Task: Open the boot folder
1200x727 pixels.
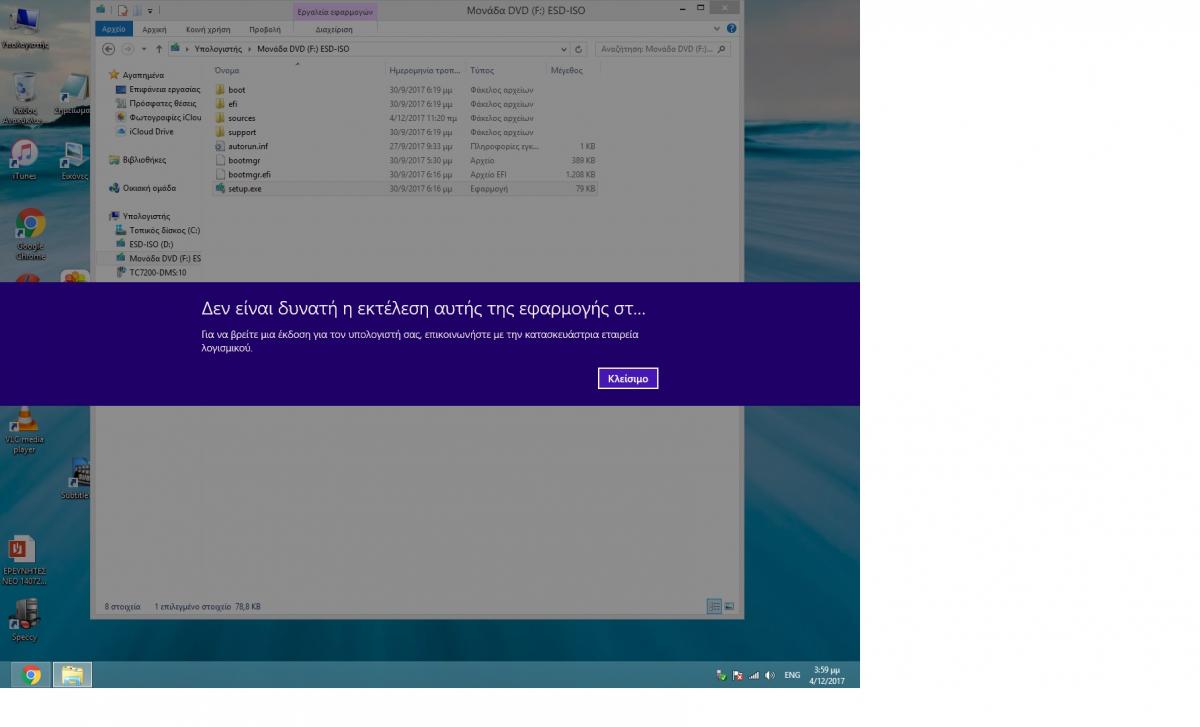Action: click(x=236, y=90)
